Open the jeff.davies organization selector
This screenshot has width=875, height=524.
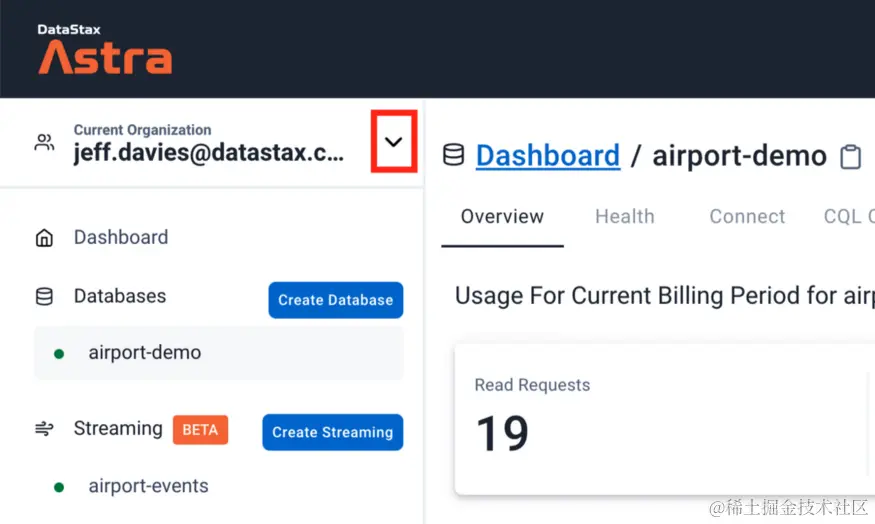coord(208,153)
